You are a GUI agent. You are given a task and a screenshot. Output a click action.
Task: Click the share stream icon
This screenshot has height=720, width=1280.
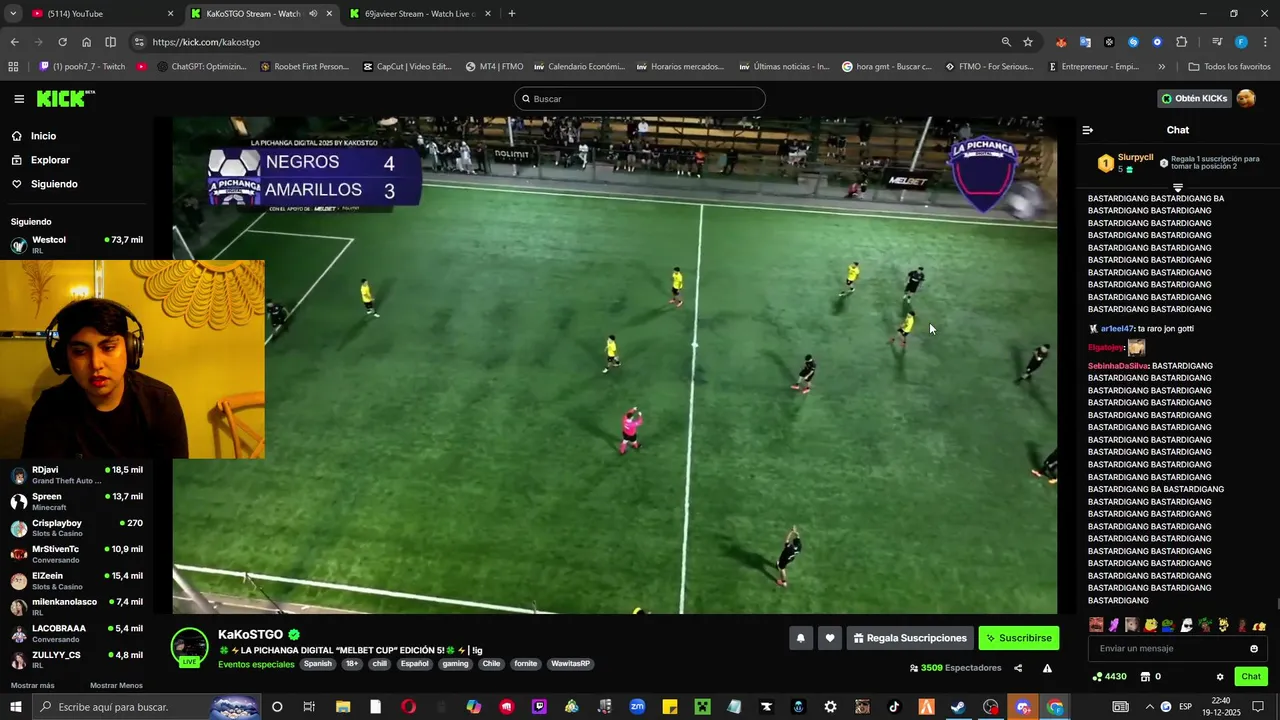click(1018, 668)
